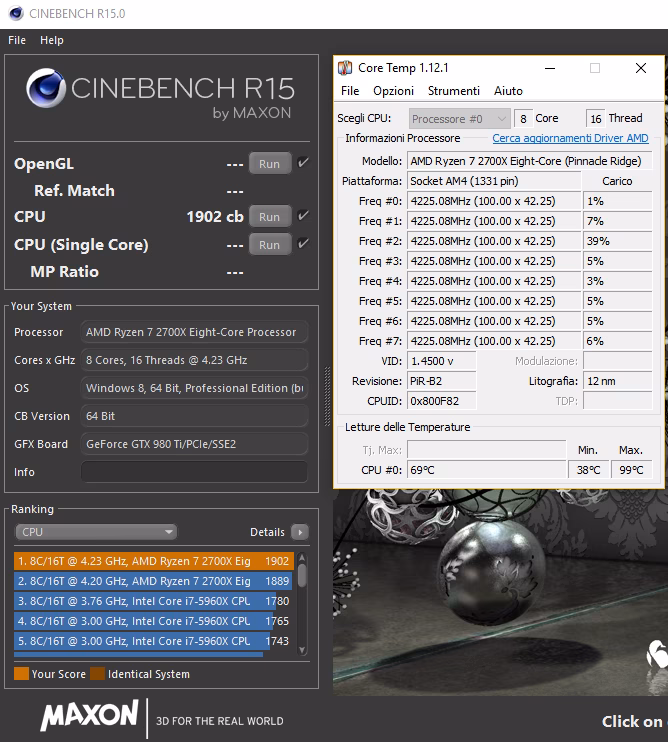Toggle the CPU test checkbox

coord(303,216)
